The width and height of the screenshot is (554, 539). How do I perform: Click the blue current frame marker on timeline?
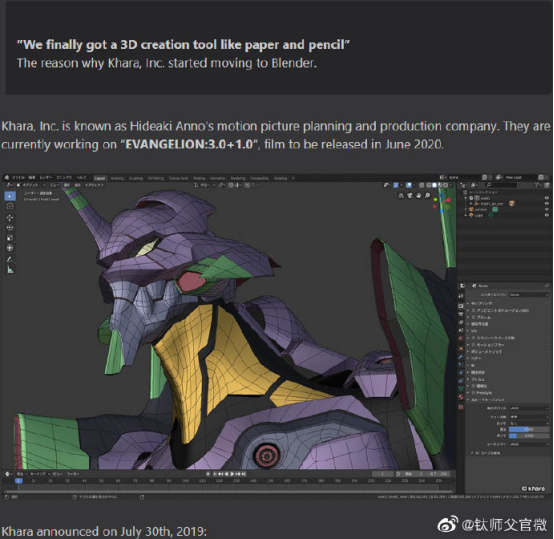pyautogui.click(x=19, y=481)
